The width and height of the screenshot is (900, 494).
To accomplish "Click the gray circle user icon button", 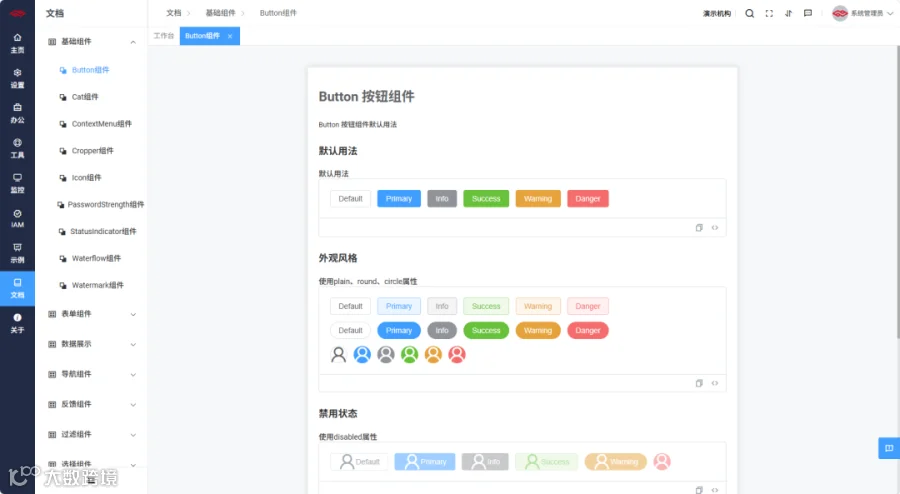I will [x=386, y=355].
